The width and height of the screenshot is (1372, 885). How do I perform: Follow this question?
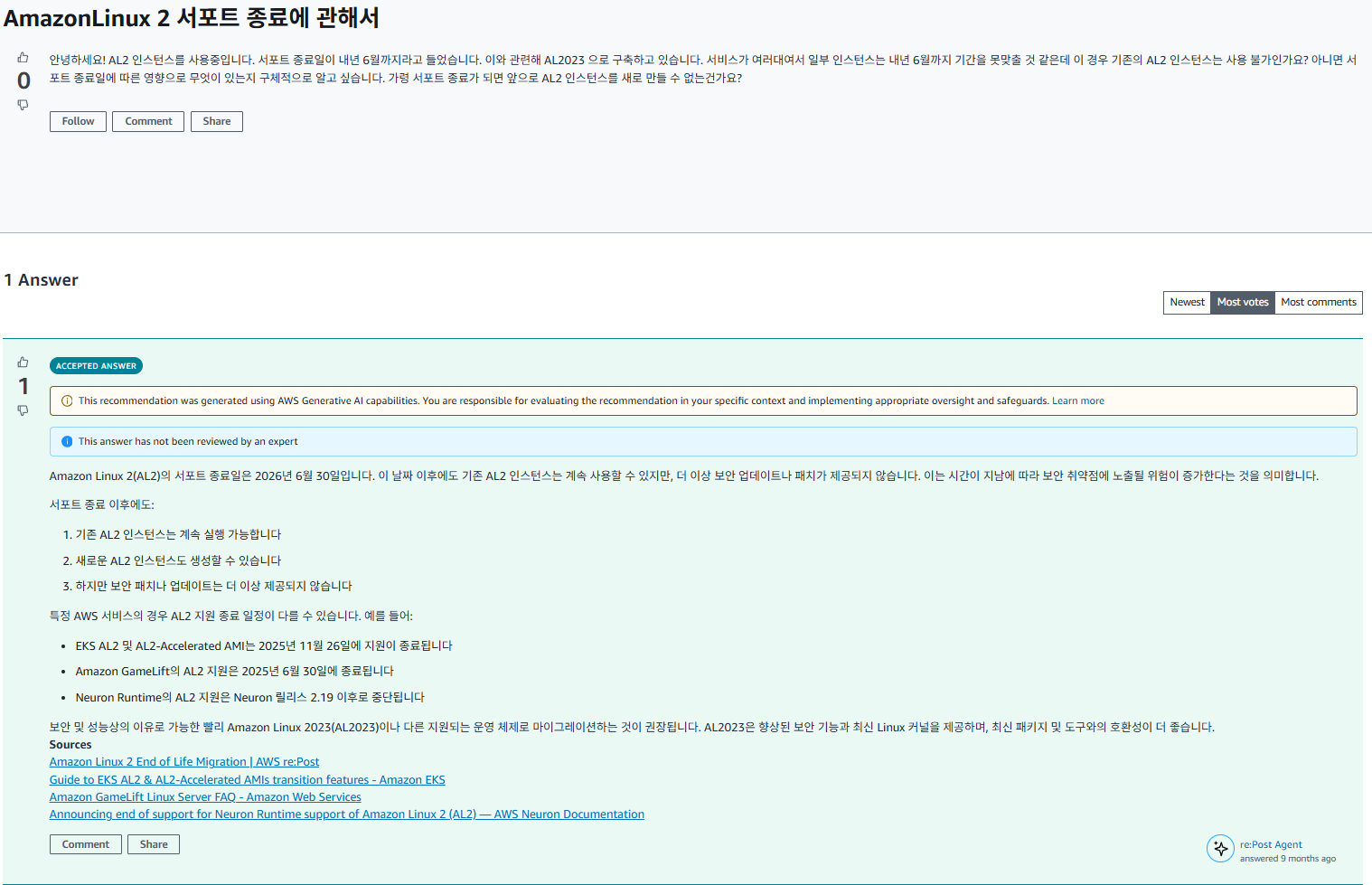[78, 121]
